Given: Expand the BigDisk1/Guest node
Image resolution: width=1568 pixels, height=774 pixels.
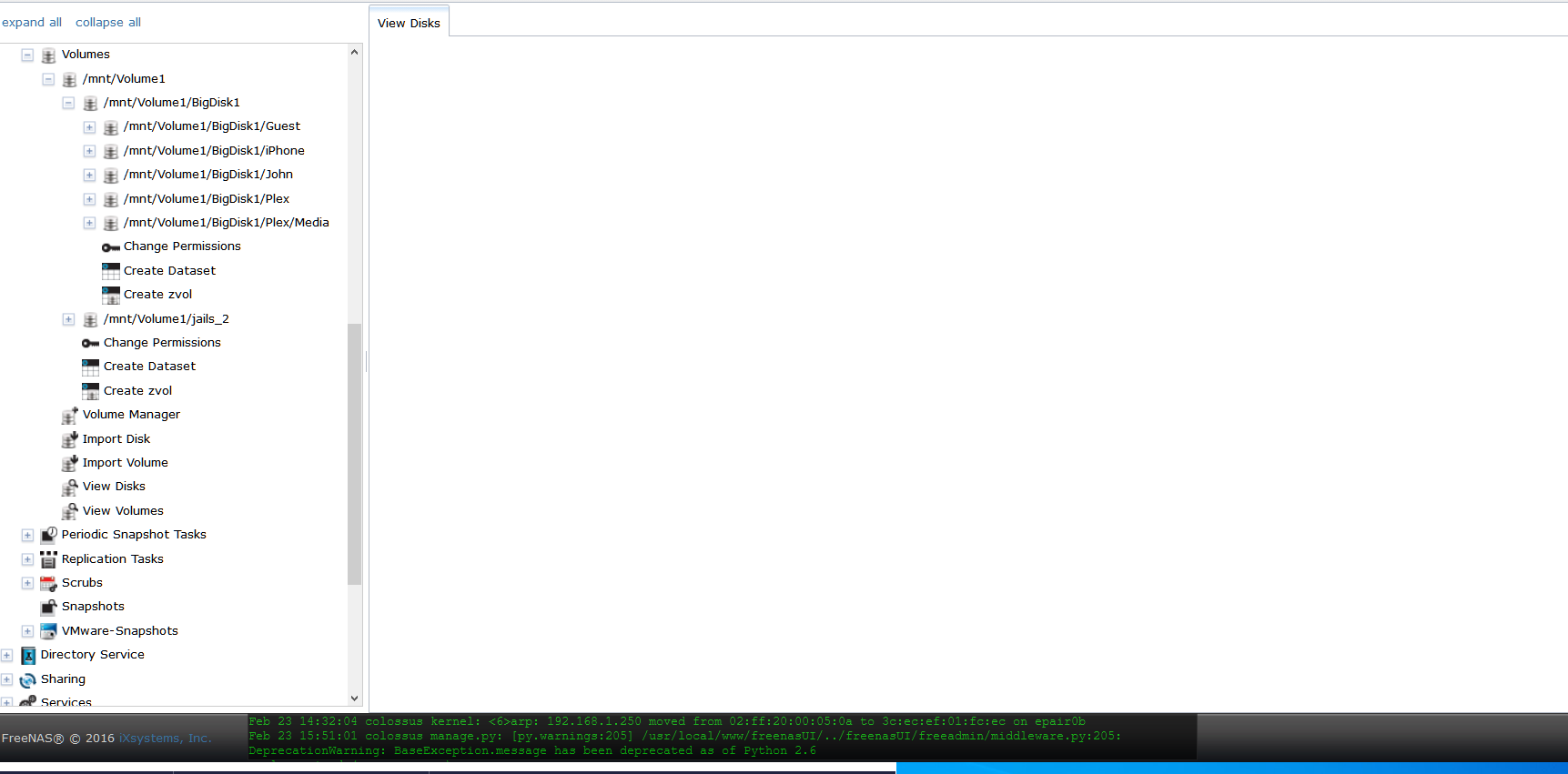Looking at the screenshot, I should pyautogui.click(x=89, y=127).
